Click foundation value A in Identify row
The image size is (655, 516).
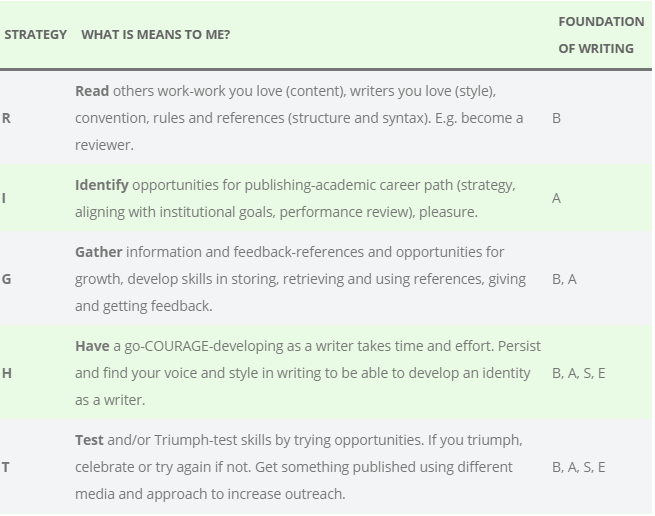click(556, 198)
